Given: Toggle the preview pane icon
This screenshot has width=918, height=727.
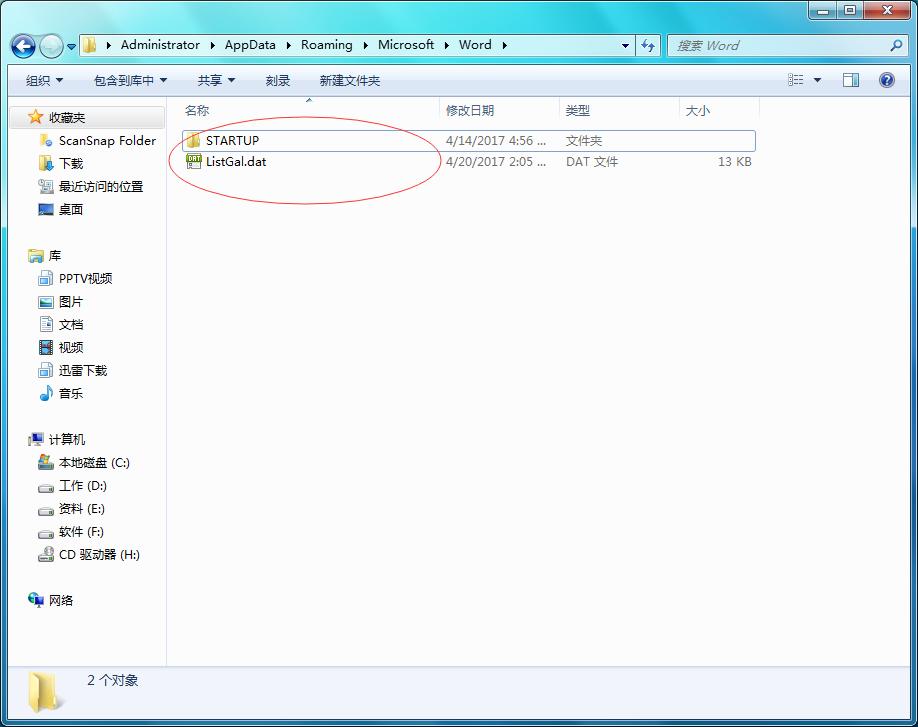Looking at the screenshot, I should (851, 80).
